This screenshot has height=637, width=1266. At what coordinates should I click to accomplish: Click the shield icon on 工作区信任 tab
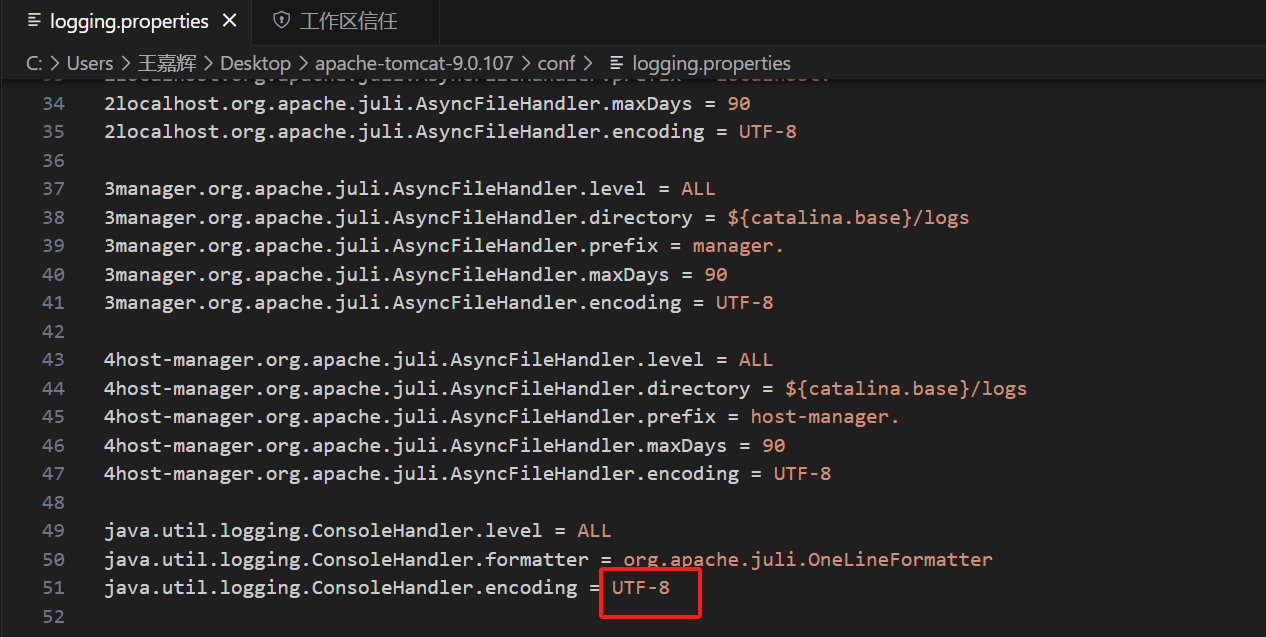tap(281, 20)
